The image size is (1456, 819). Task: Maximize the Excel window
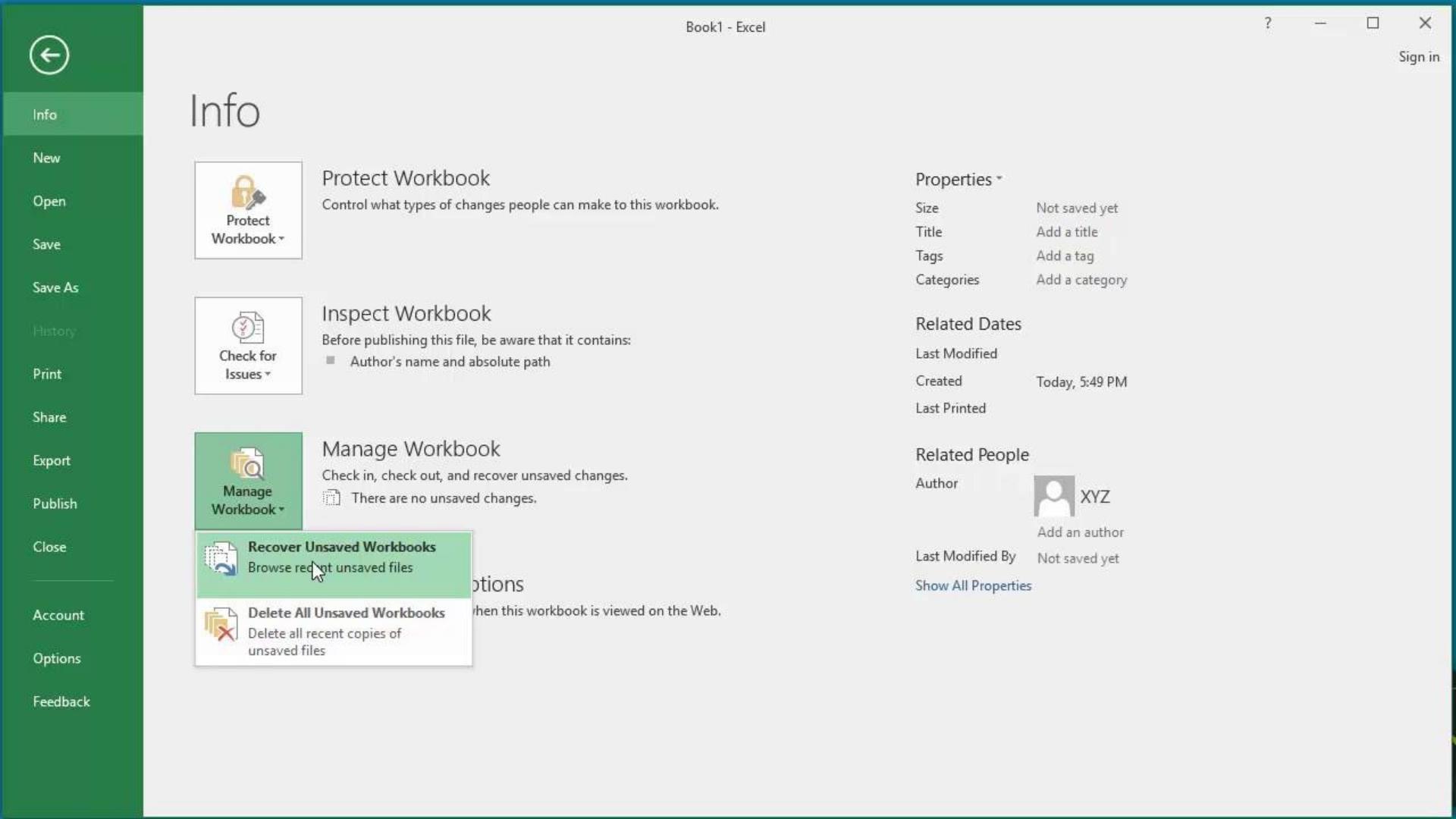pos(1373,24)
